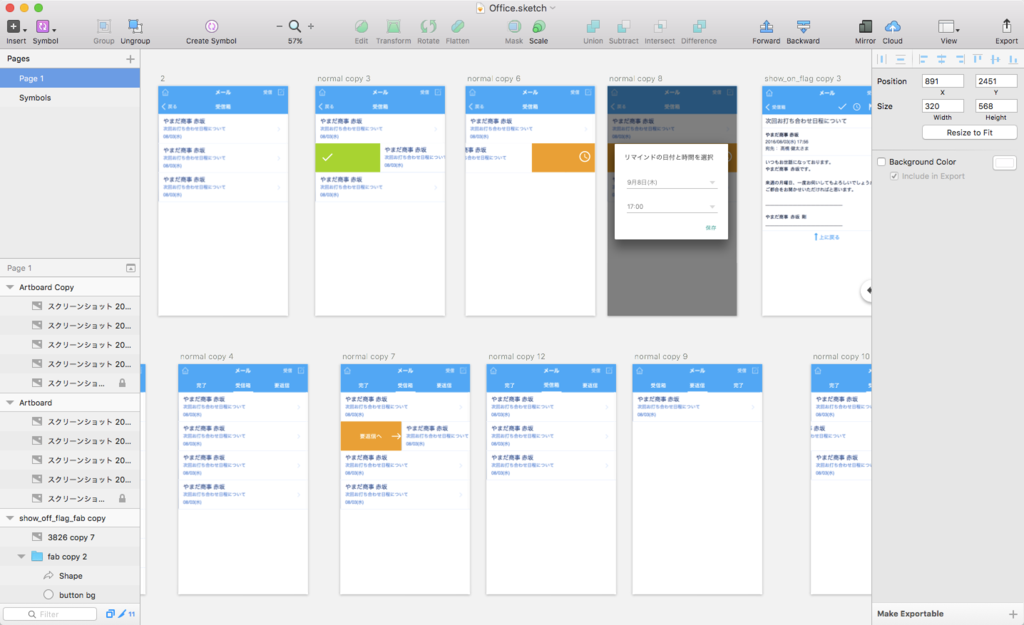Click the layer Filter search field
Viewport: 1024px width, 625px height.
pos(50,614)
